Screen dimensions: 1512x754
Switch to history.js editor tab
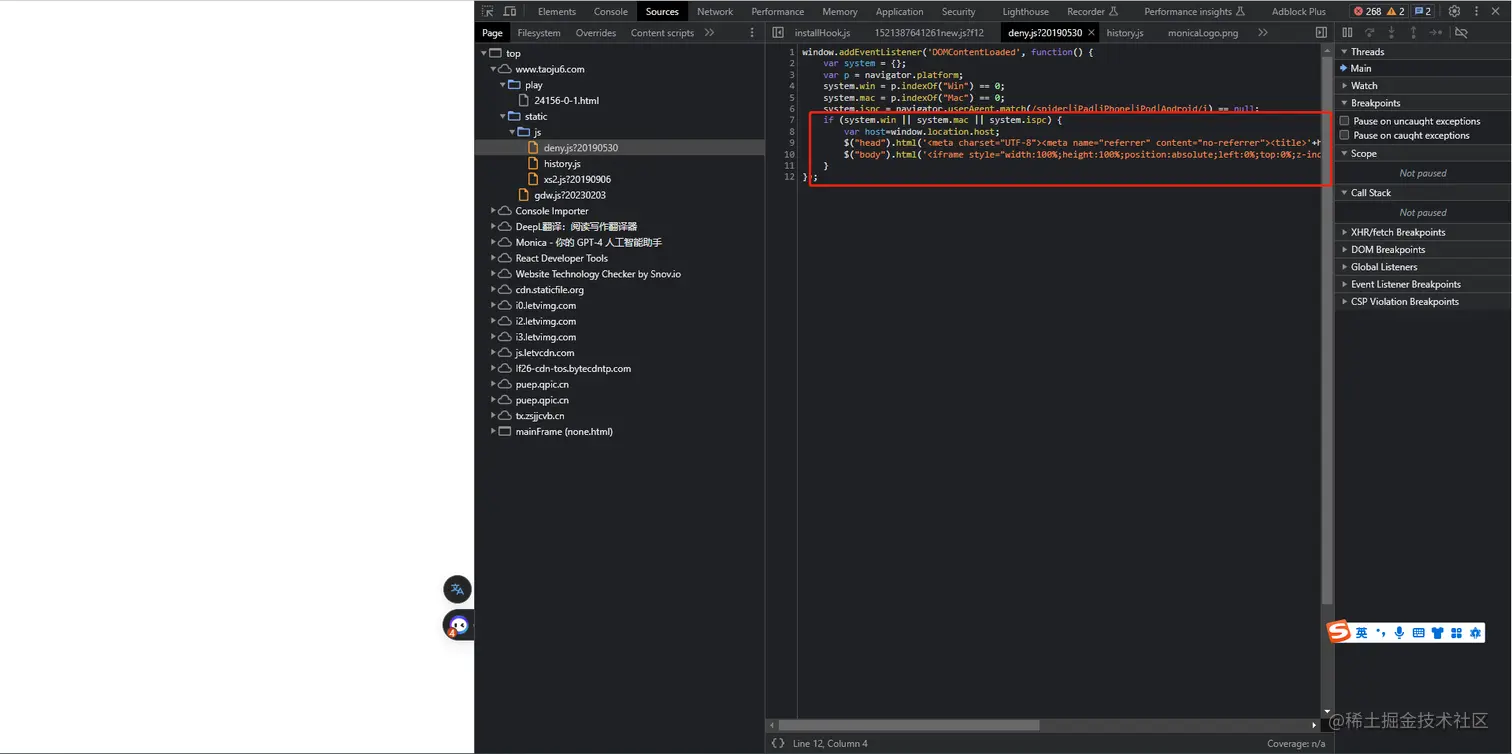coord(1125,33)
